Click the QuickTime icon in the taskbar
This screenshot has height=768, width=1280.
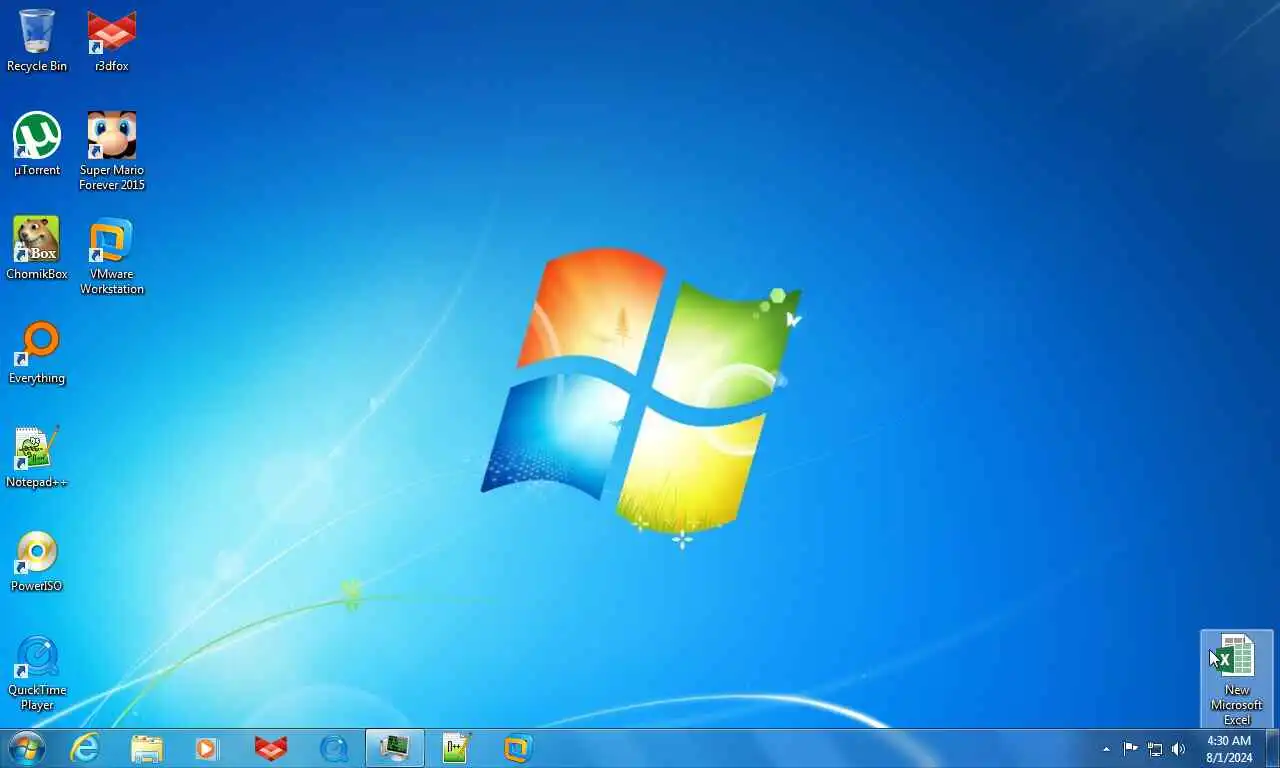(333, 748)
